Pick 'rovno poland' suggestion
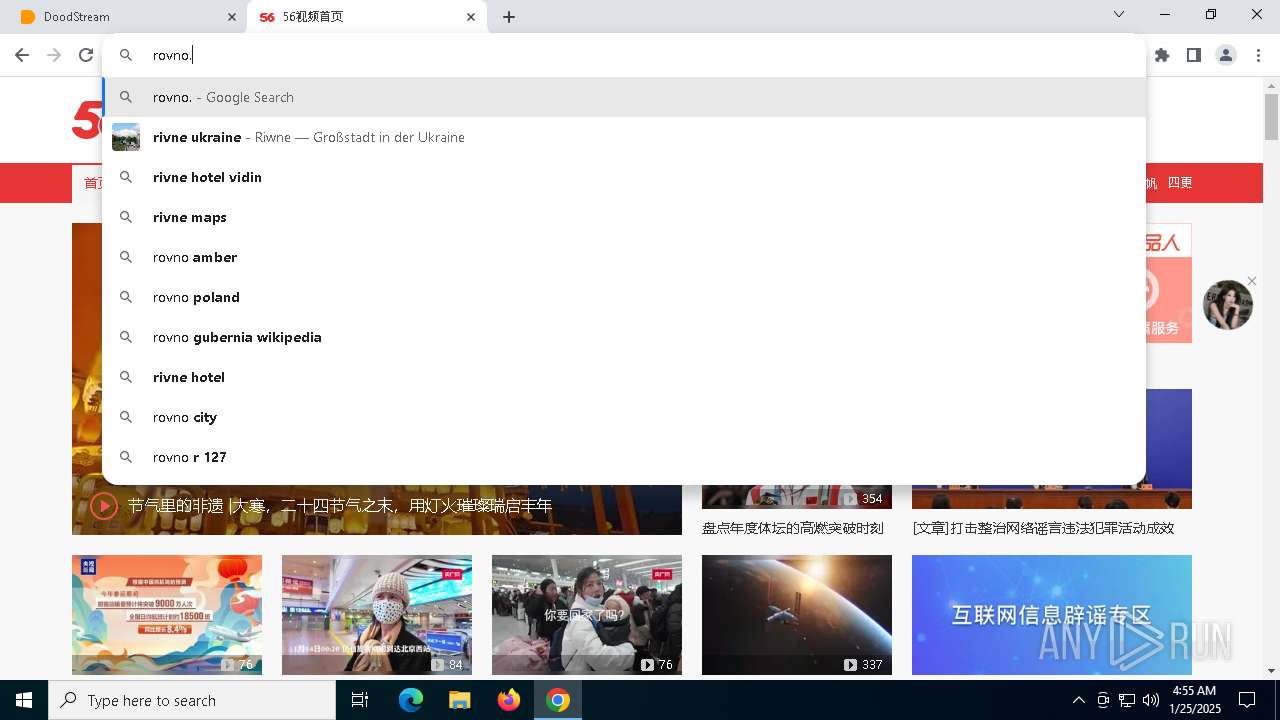 624,297
